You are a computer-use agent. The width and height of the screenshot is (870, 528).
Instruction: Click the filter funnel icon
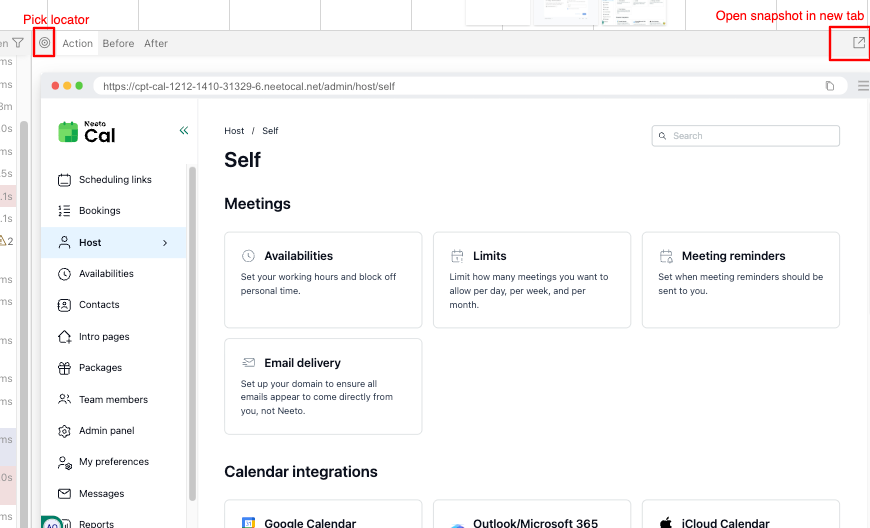tap(18, 43)
